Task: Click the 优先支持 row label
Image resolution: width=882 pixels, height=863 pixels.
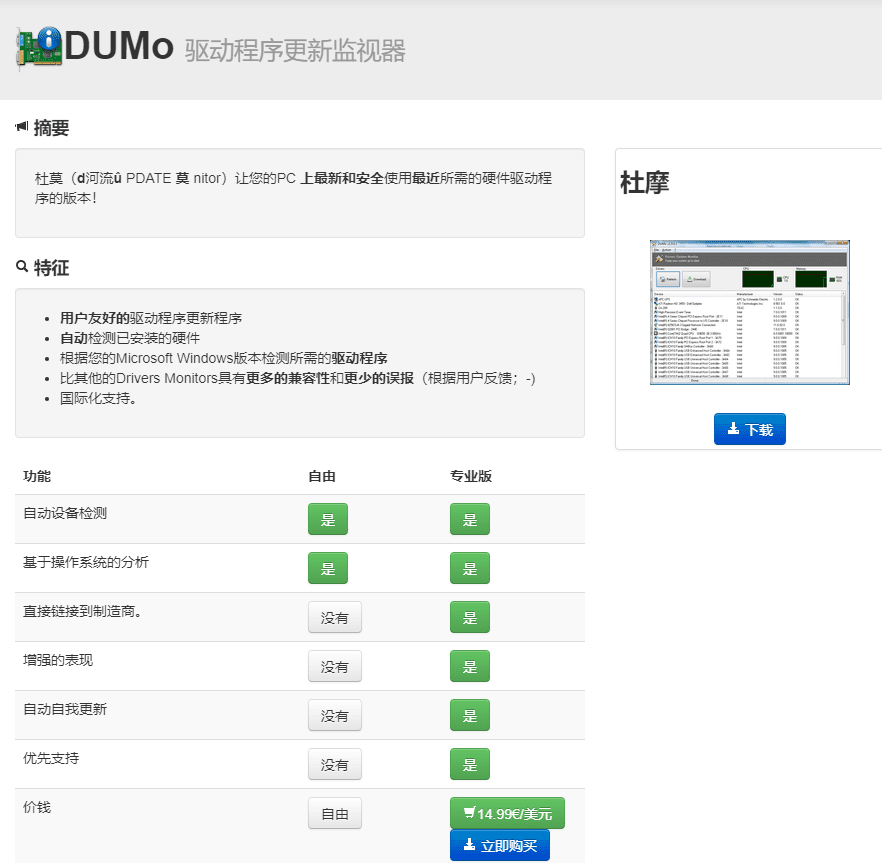Action: point(51,758)
